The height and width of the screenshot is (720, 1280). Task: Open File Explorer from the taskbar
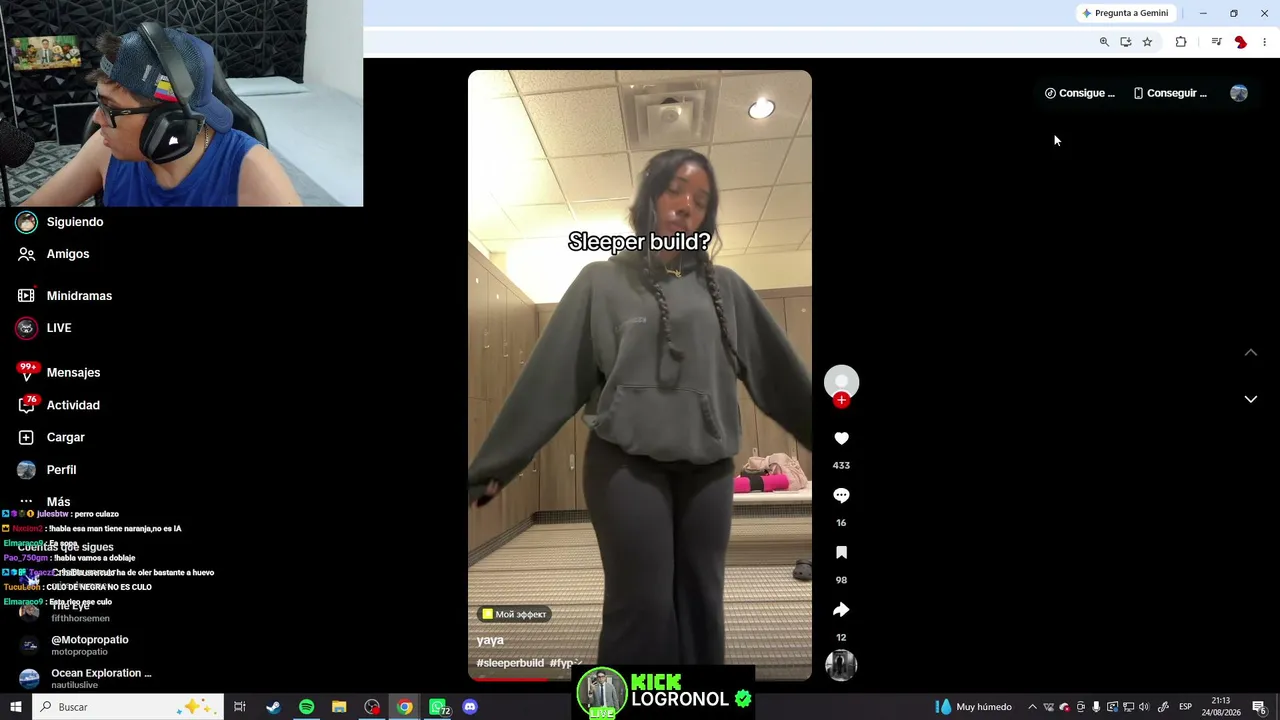pos(339,707)
